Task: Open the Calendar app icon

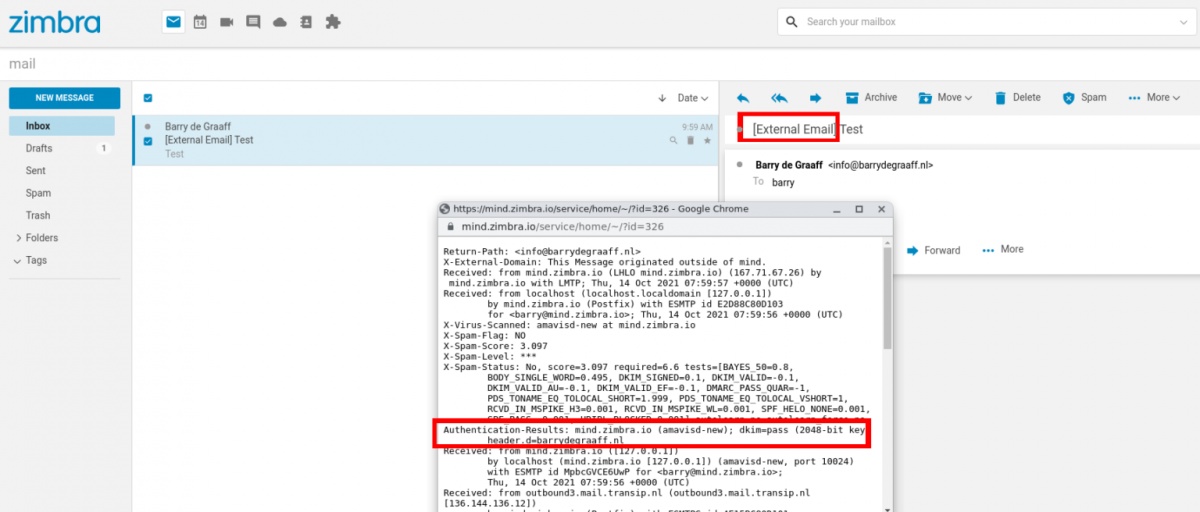Action: pyautogui.click(x=200, y=22)
